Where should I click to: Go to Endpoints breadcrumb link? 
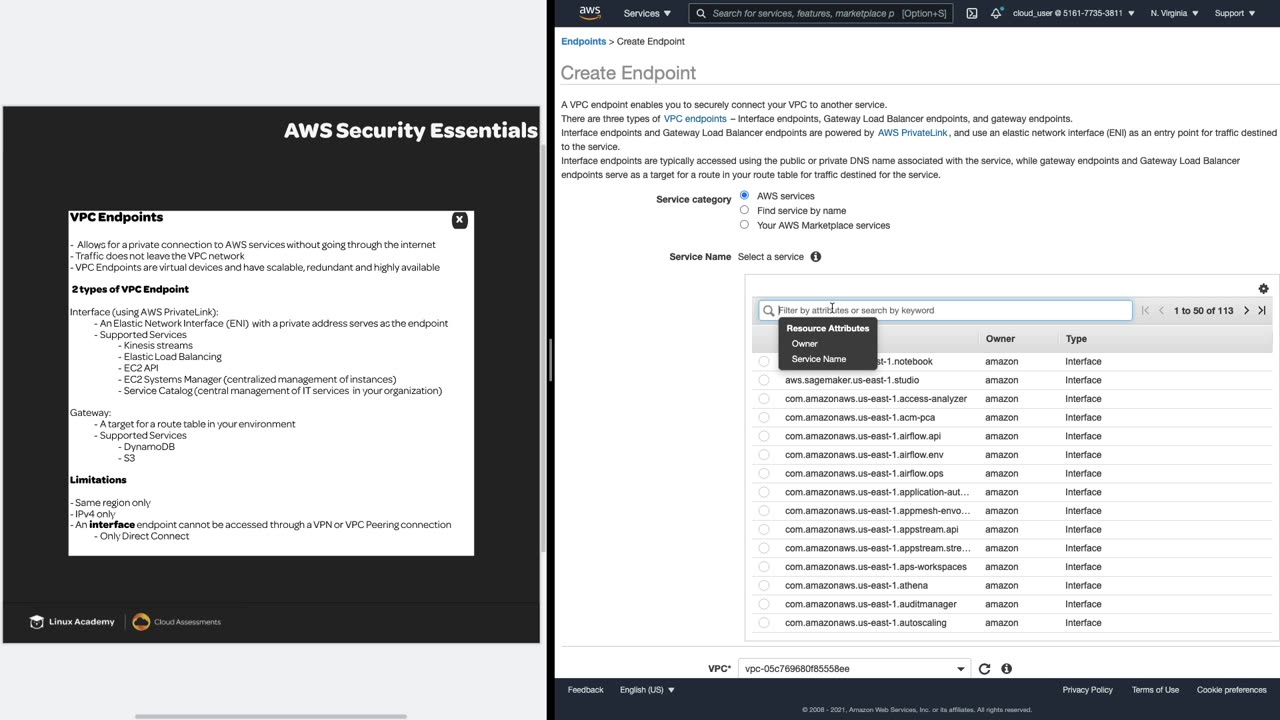(x=584, y=41)
